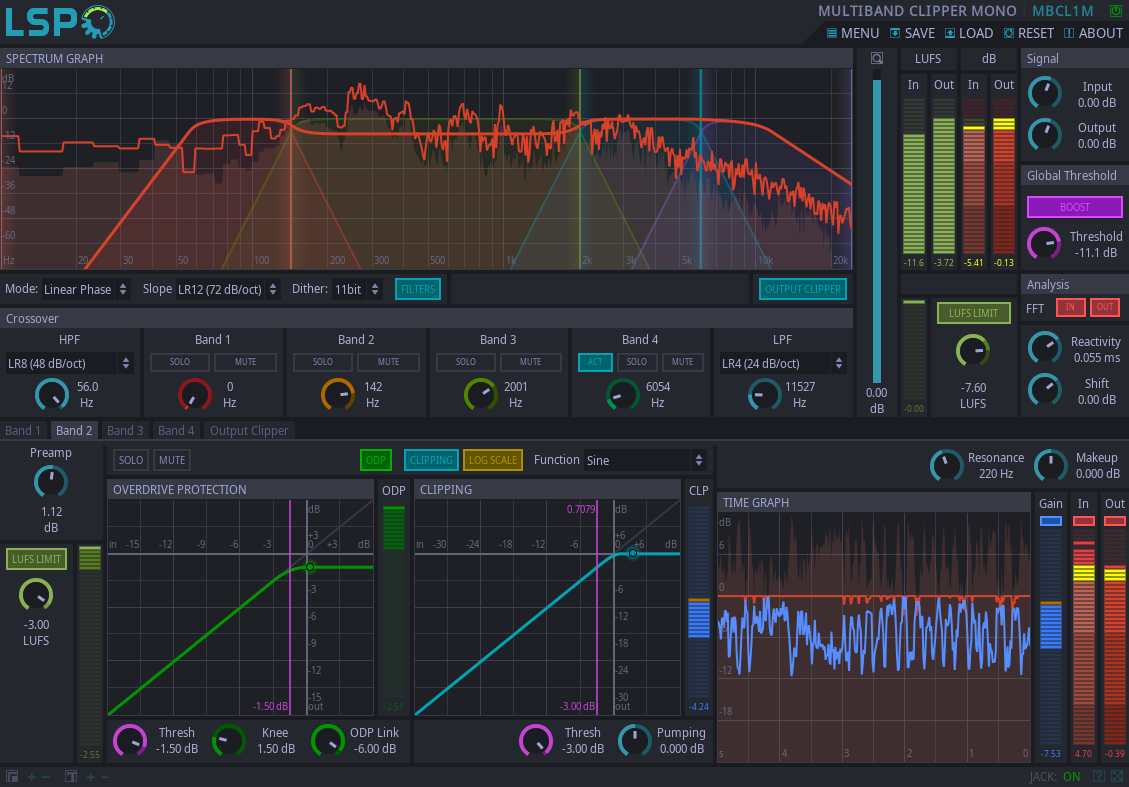Open the Dither 11bit dropdown

[357, 289]
